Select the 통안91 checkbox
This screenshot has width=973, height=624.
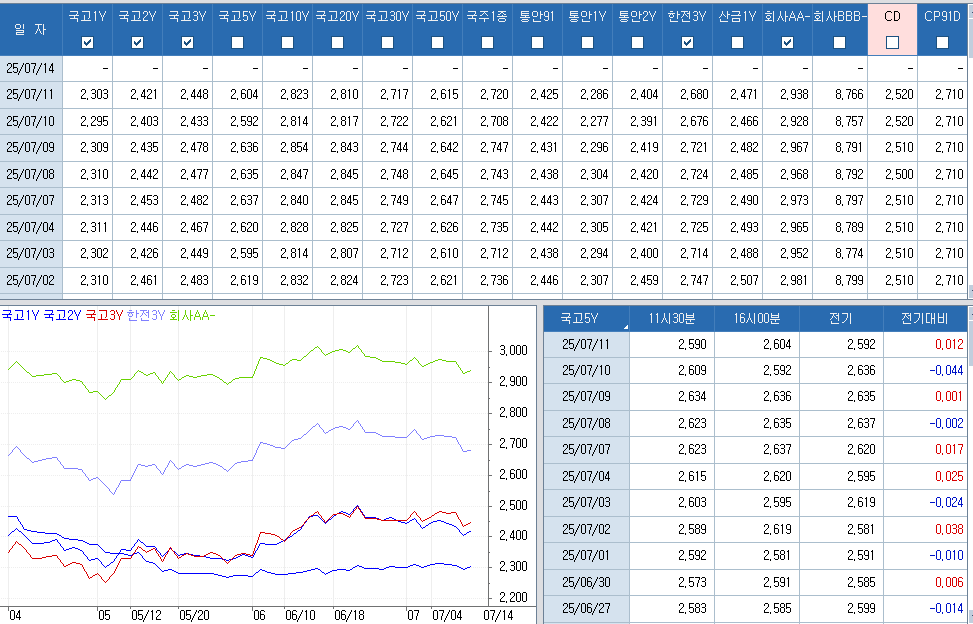[x=537, y=42]
